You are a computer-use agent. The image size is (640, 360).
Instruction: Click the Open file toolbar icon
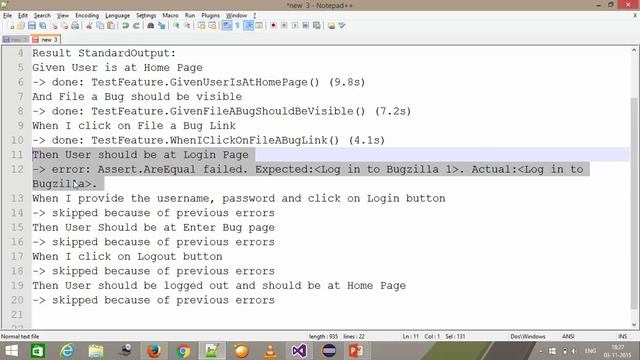point(21,26)
